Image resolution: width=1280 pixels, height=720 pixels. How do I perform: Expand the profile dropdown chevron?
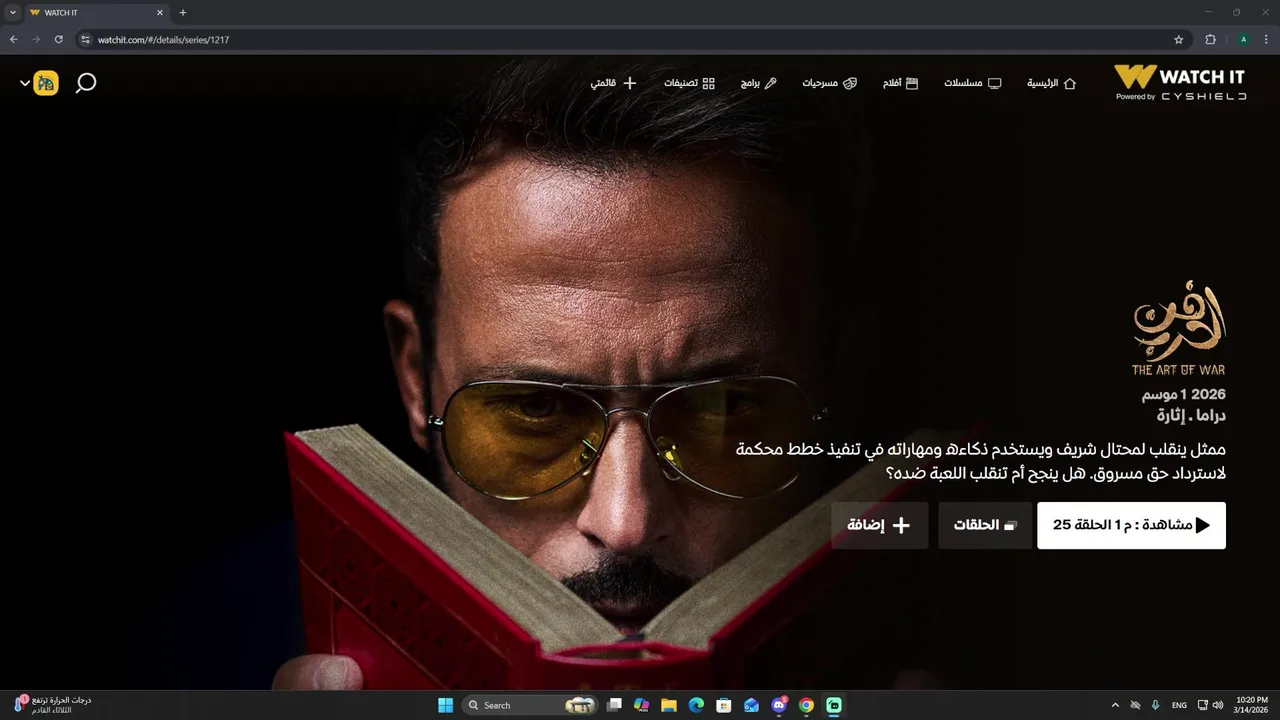(25, 83)
